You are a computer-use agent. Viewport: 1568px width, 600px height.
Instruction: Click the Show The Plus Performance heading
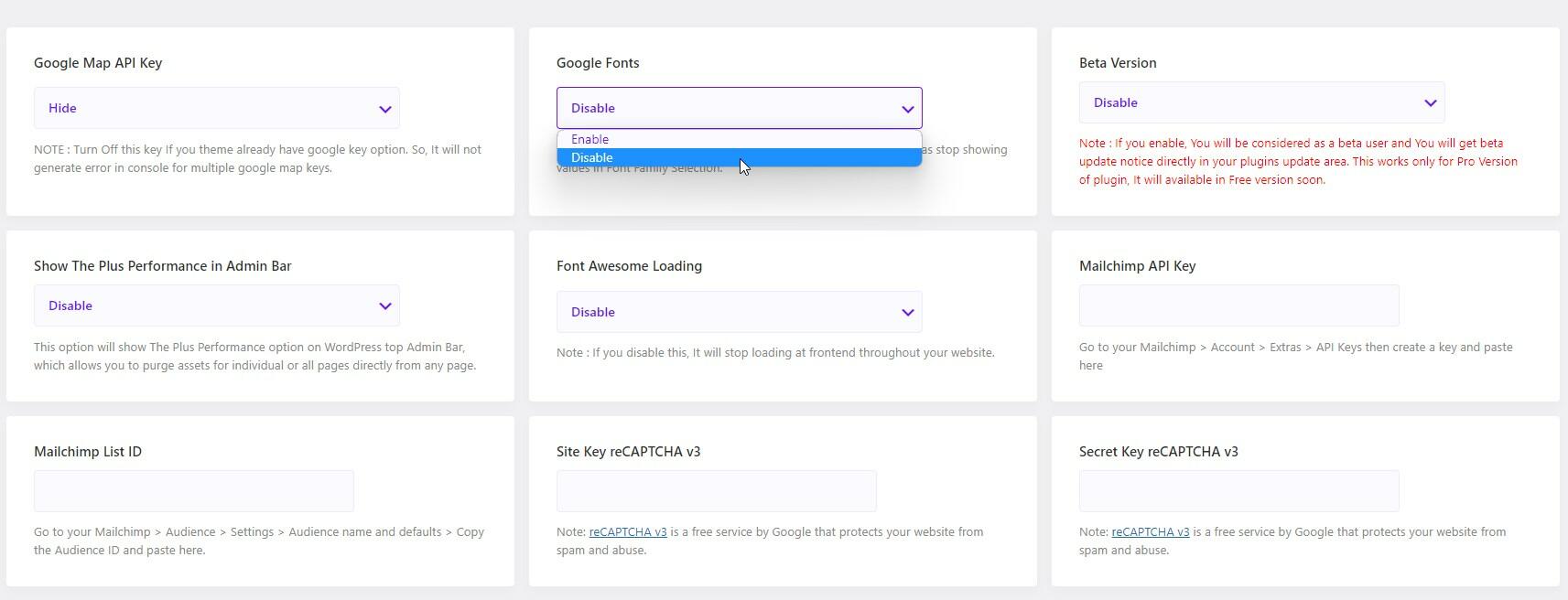coord(162,266)
